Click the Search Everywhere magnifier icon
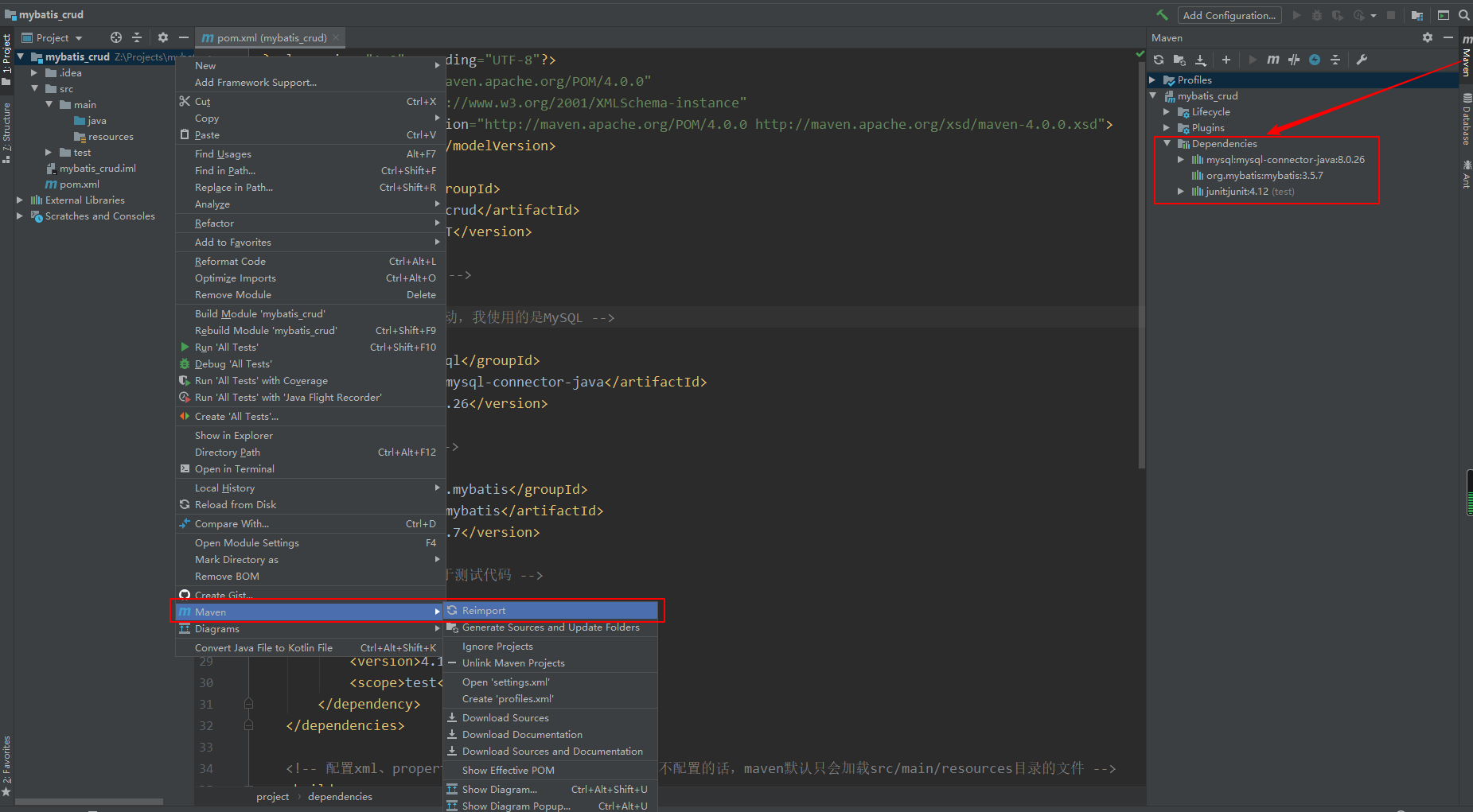The width and height of the screenshot is (1473, 812). [x=1463, y=15]
